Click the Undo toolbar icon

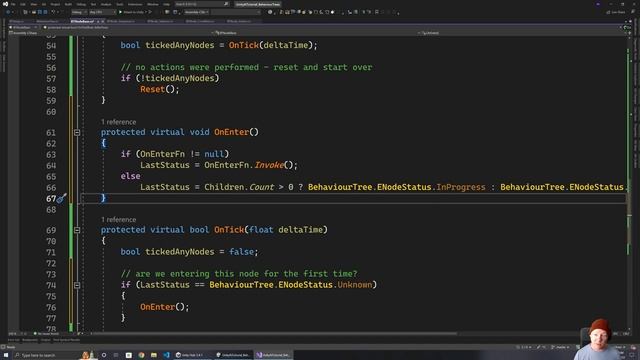(x=53, y=12)
